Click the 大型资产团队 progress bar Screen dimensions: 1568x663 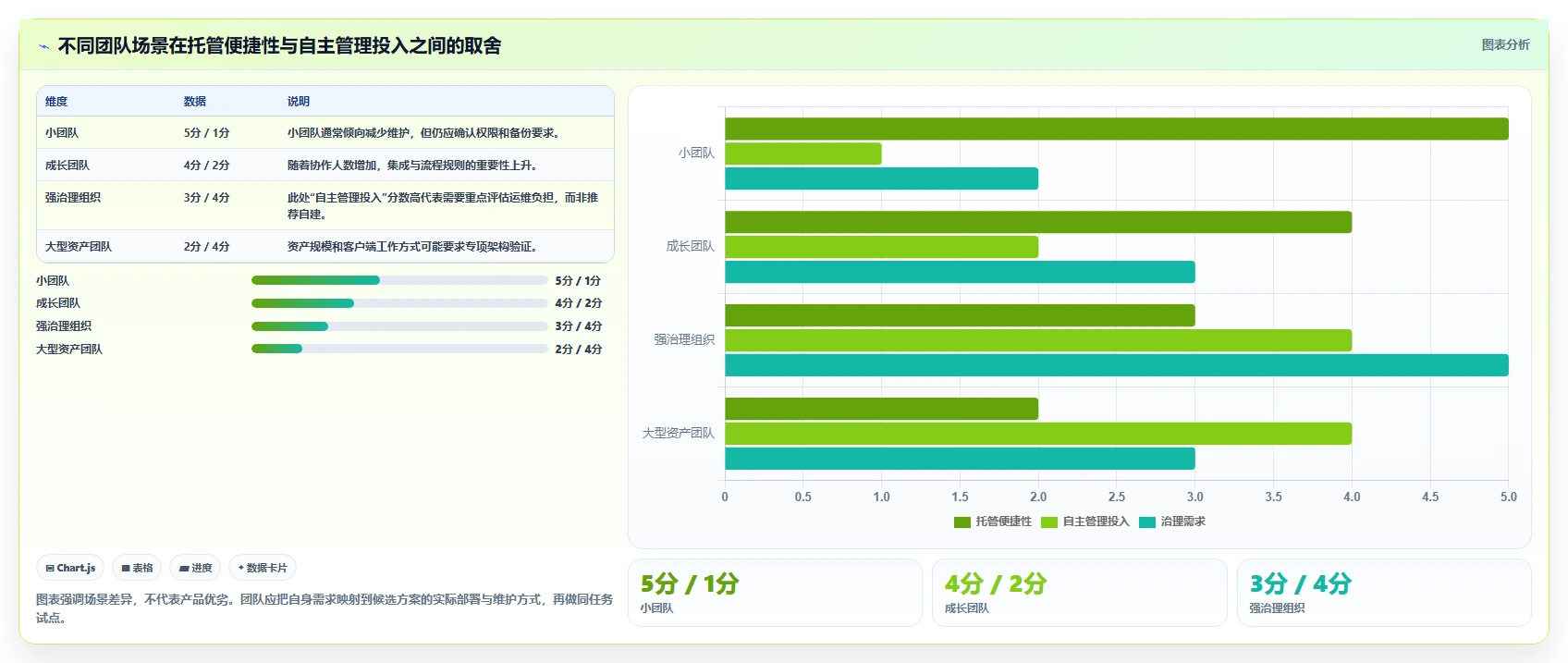[399, 349]
